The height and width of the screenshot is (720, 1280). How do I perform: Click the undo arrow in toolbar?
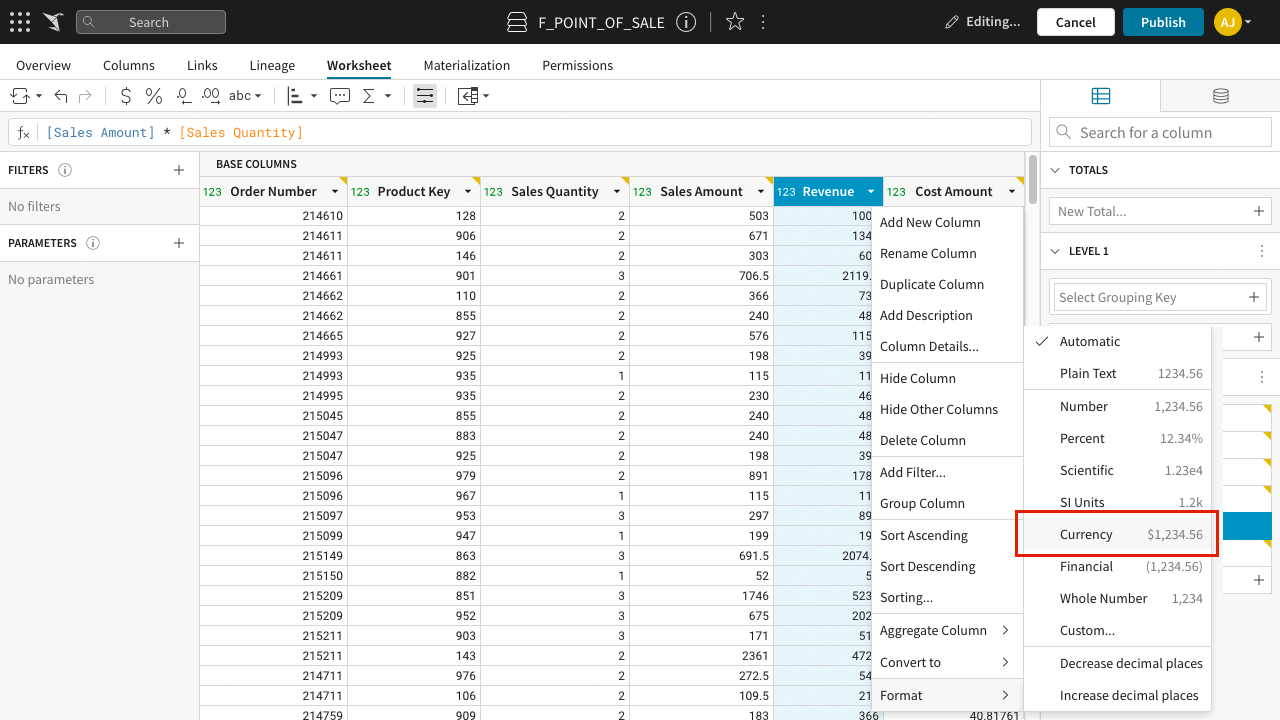(x=61, y=96)
